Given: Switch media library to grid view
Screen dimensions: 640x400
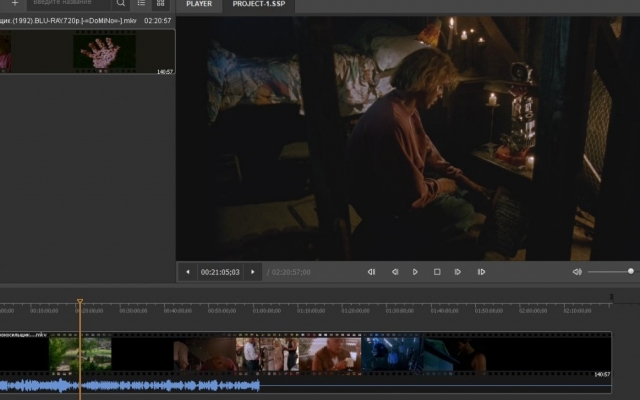Looking at the screenshot, I should coord(161,3).
